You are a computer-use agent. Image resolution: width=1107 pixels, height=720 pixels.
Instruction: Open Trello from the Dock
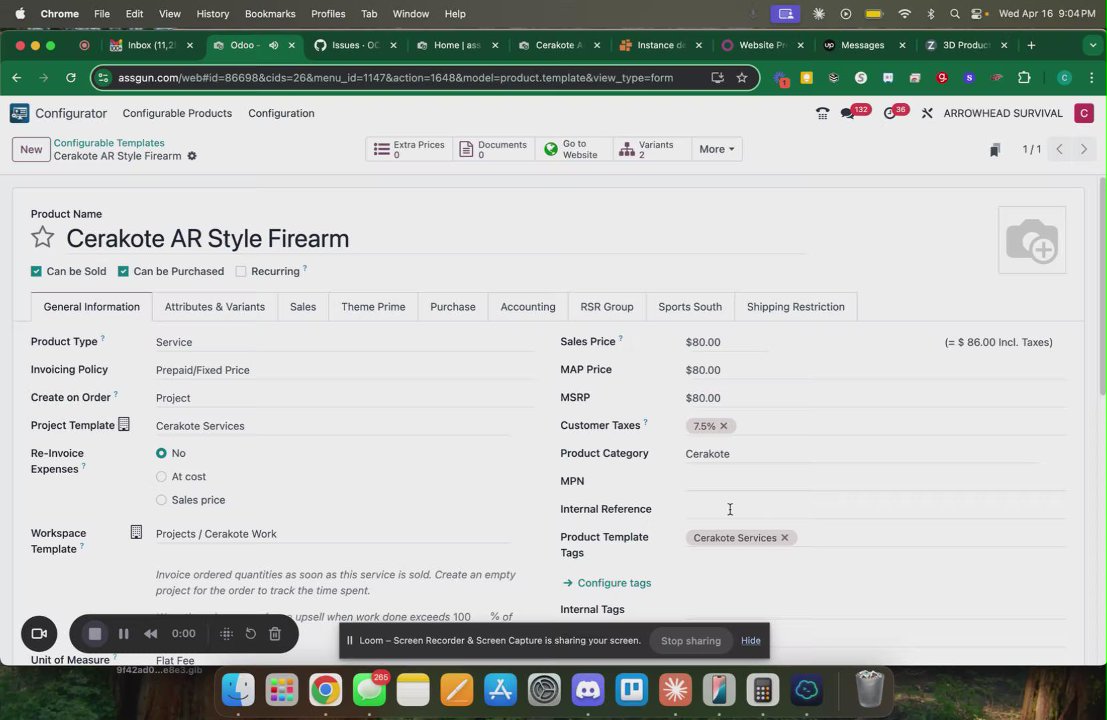pyautogui.click(x=631, y=690)
